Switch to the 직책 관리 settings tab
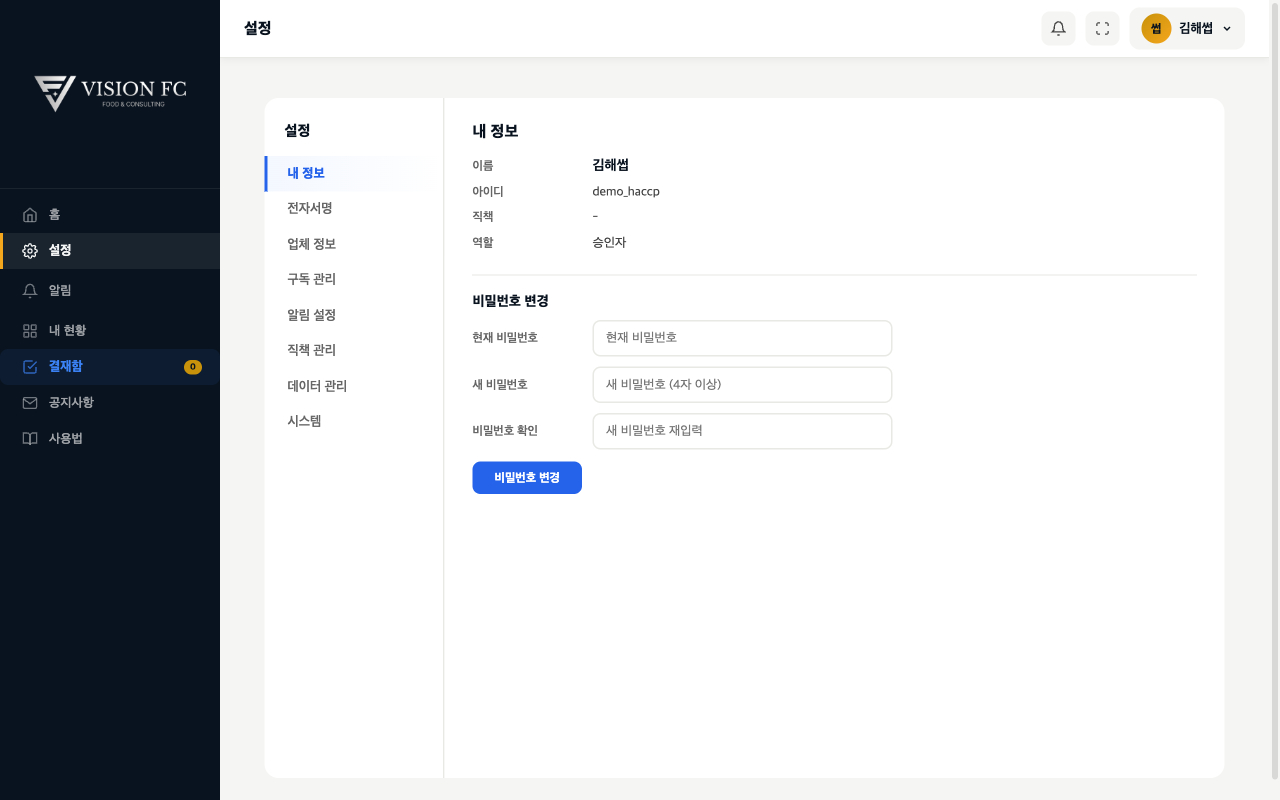 pos(354,350)
